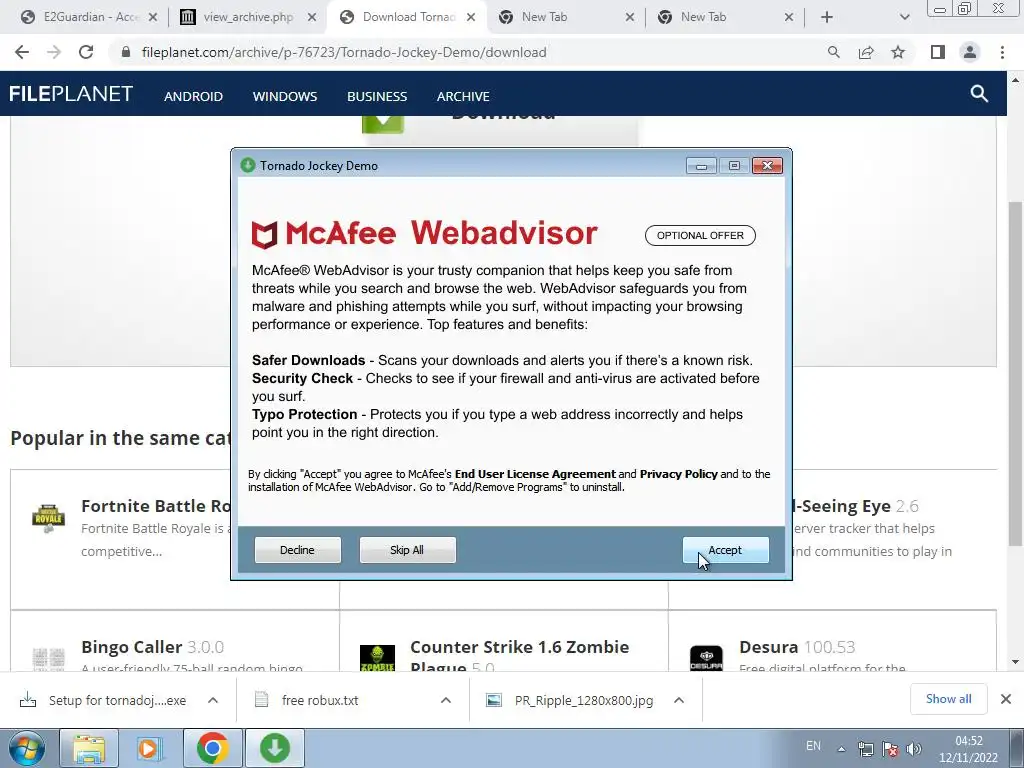Close the last New Tab

(x=789, y=17)
